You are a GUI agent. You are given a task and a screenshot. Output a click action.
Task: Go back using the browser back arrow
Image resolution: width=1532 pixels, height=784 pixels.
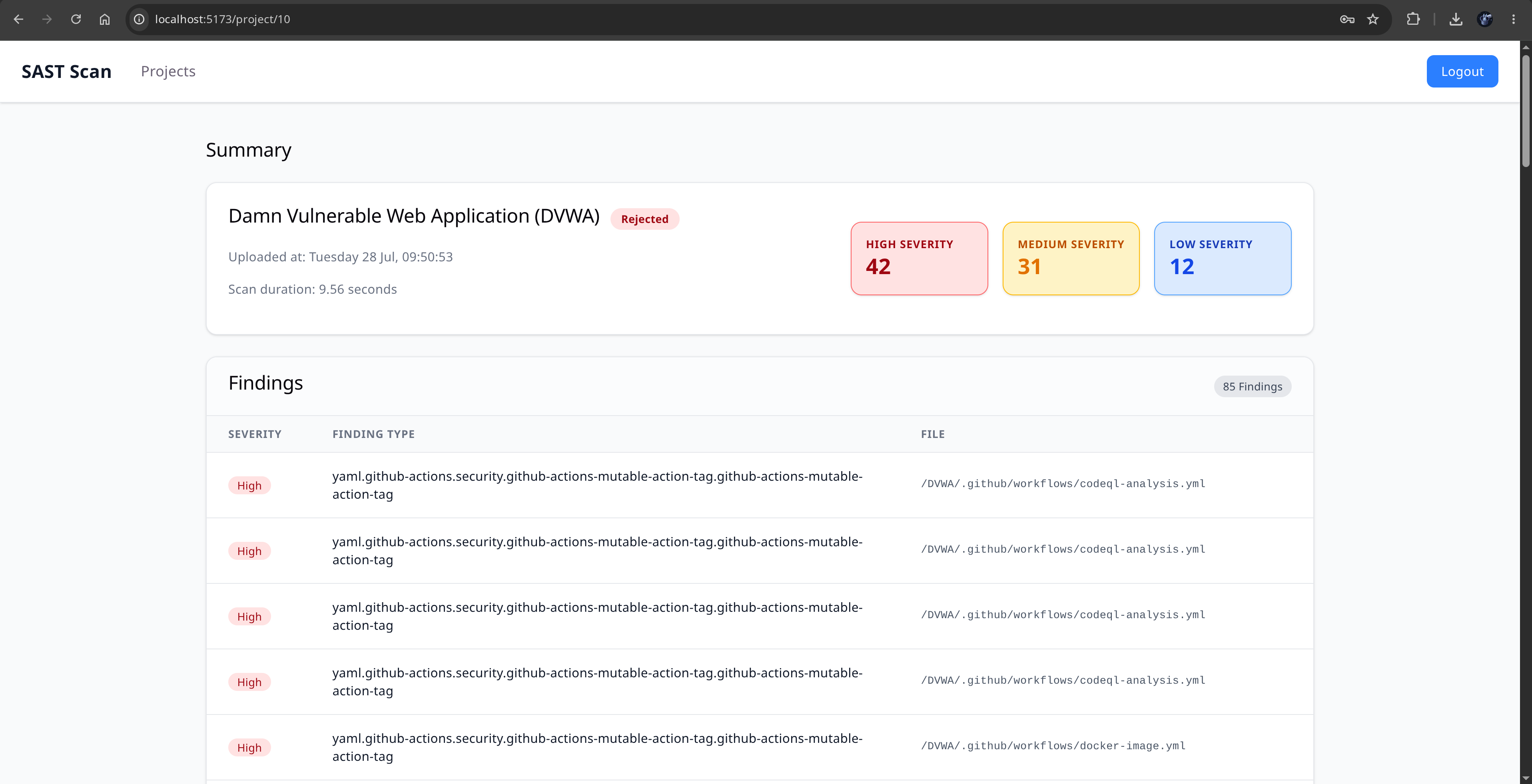[x=18, y=20]
